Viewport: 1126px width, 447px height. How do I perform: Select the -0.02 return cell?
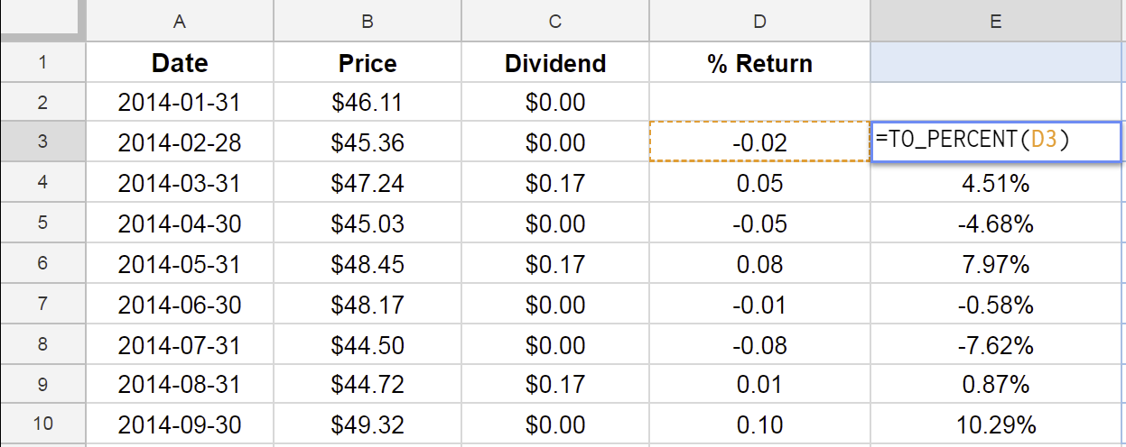(760, 142)
